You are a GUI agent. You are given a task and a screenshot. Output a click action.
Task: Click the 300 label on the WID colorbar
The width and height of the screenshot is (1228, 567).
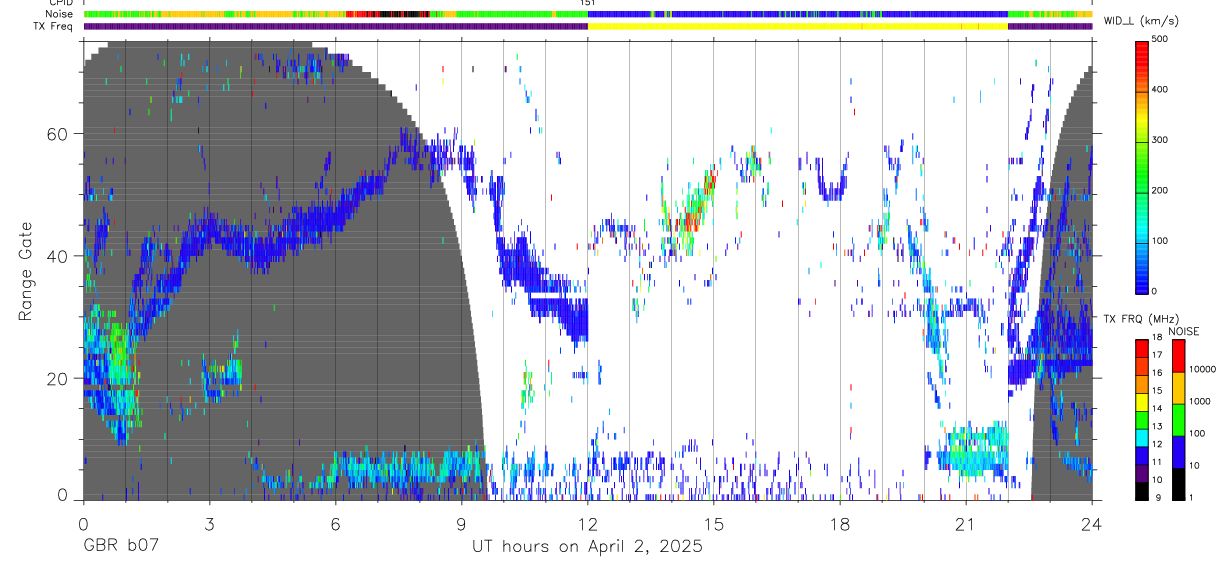click(1160, 140)
